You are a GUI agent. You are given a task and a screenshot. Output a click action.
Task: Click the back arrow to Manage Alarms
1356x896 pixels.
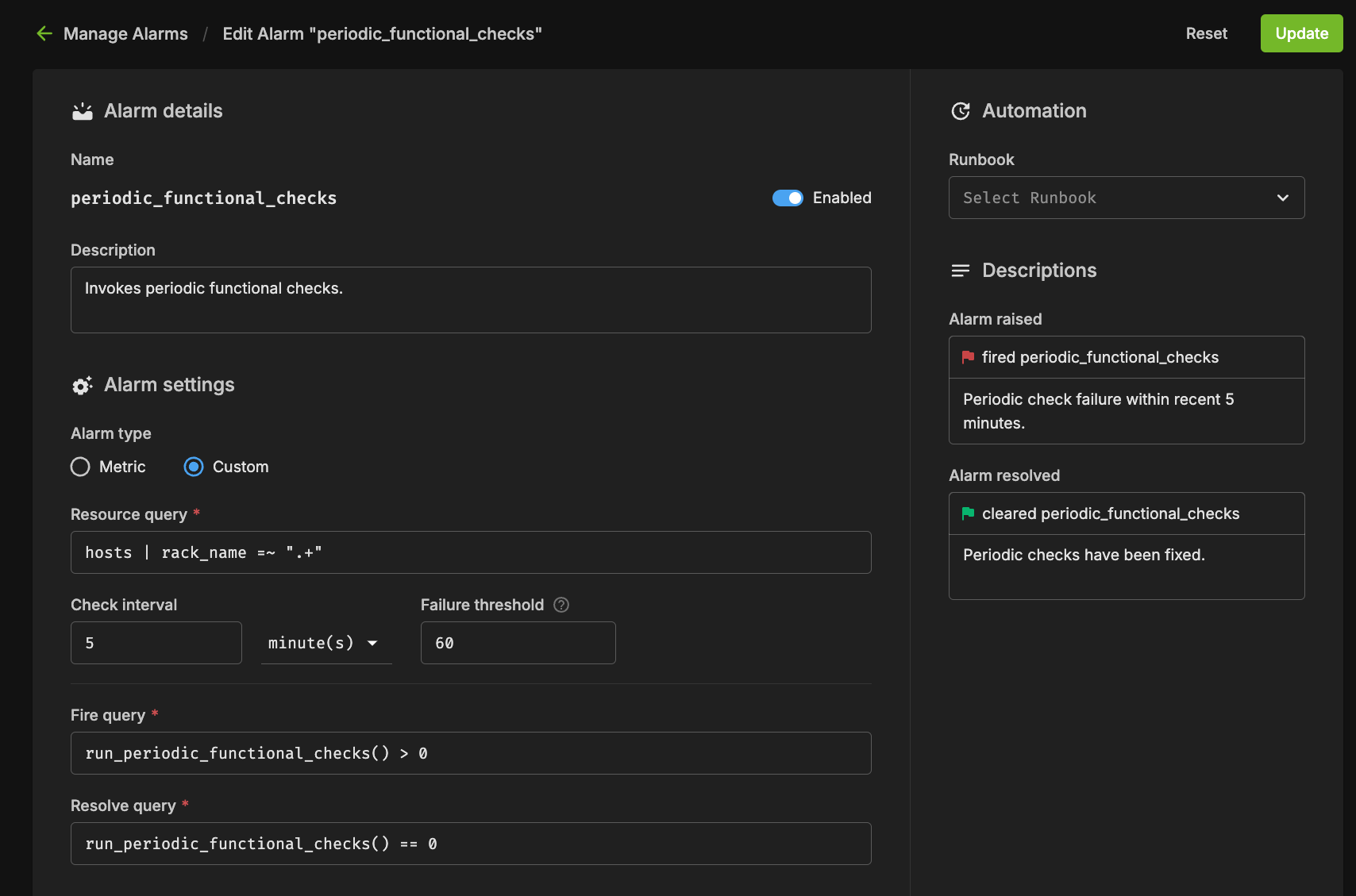click(44, 33)
